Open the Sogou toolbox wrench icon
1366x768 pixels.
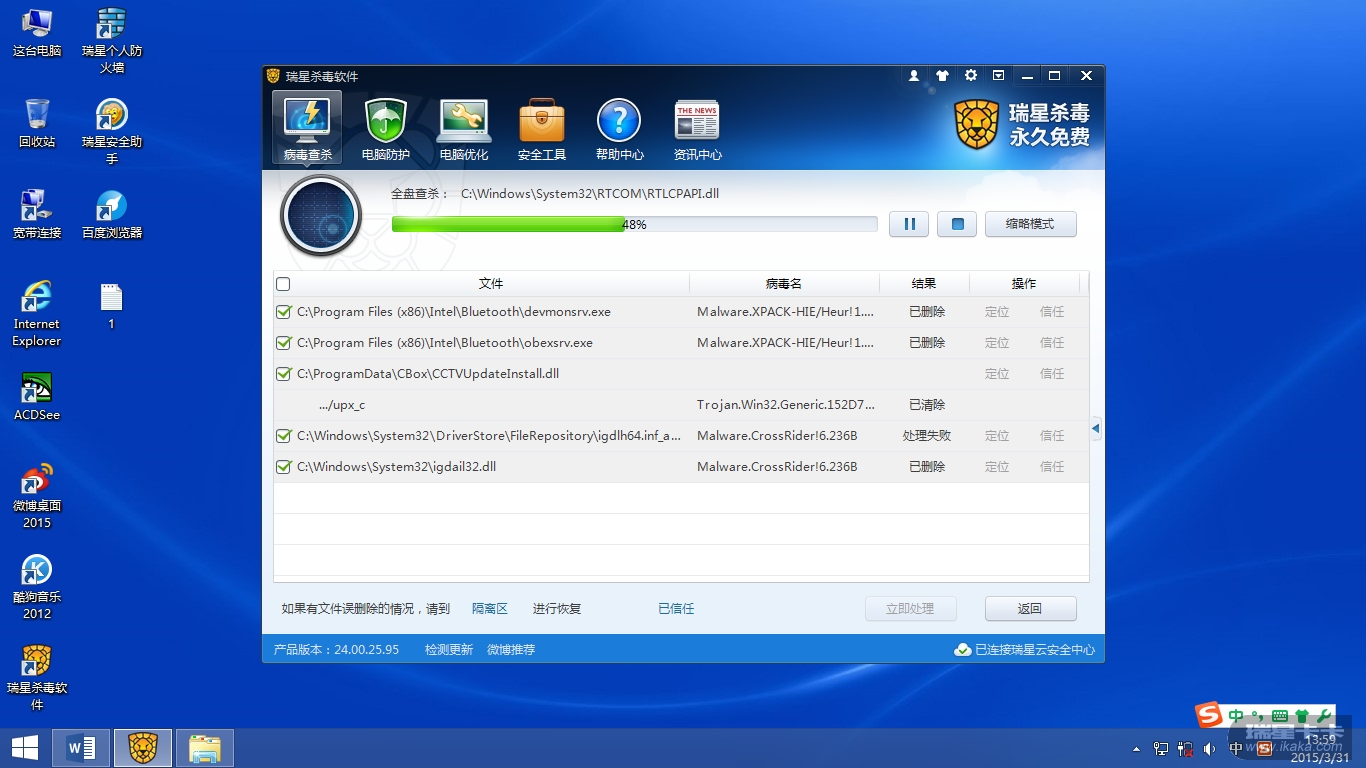point(1325,716)
